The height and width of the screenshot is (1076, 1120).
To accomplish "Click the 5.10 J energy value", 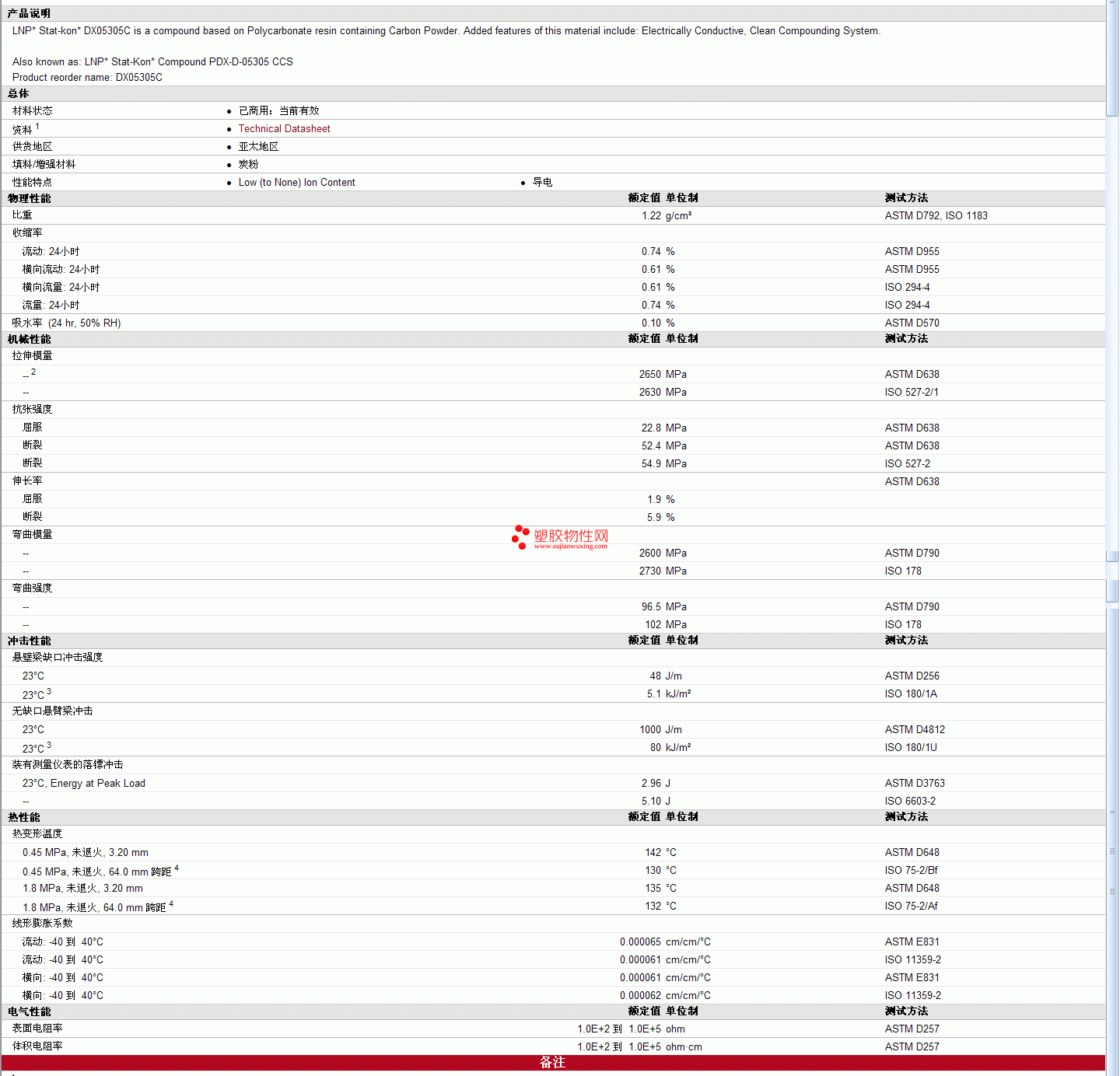I will pyautogui.click(x=656, y=802).
